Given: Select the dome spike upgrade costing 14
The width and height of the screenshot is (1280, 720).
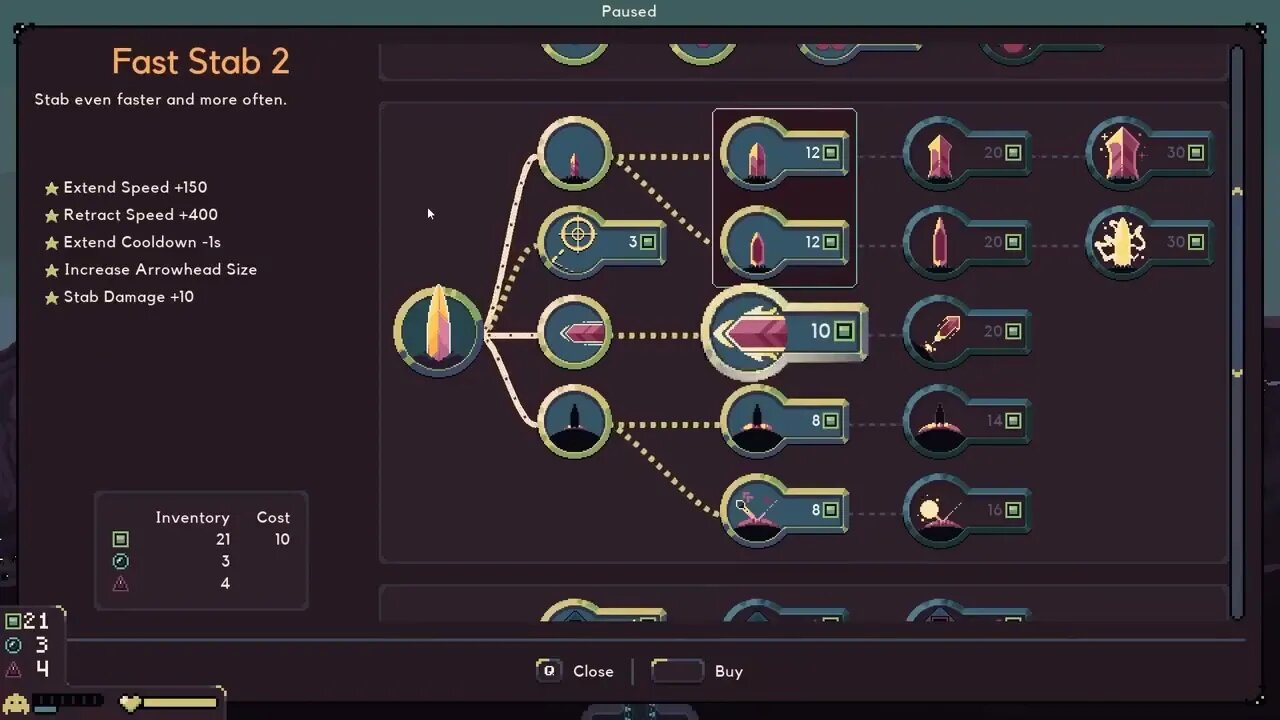Looking at the screenshot, I should point(967,421).
